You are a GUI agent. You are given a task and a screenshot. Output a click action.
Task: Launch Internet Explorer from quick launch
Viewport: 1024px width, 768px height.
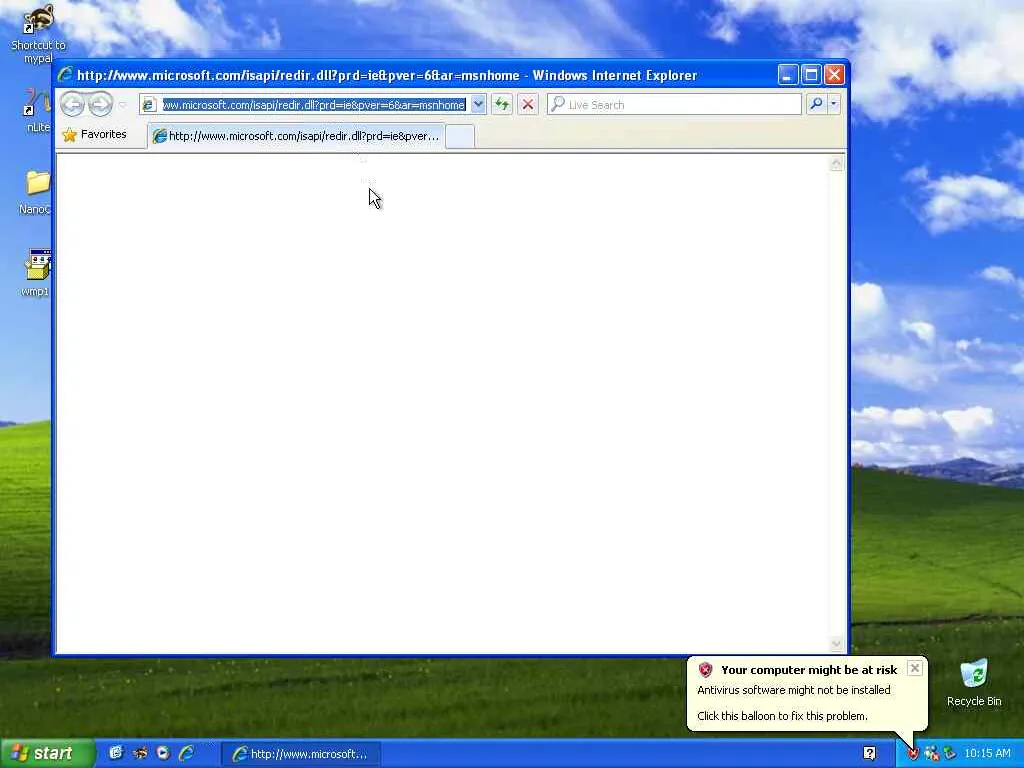187,753
